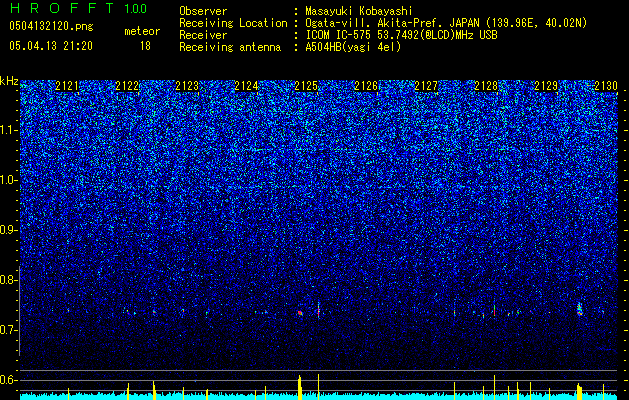Viewport: 629px width, 400px height.
Task: Click the Receiving antenna label
Action: (x=230, y=47)
